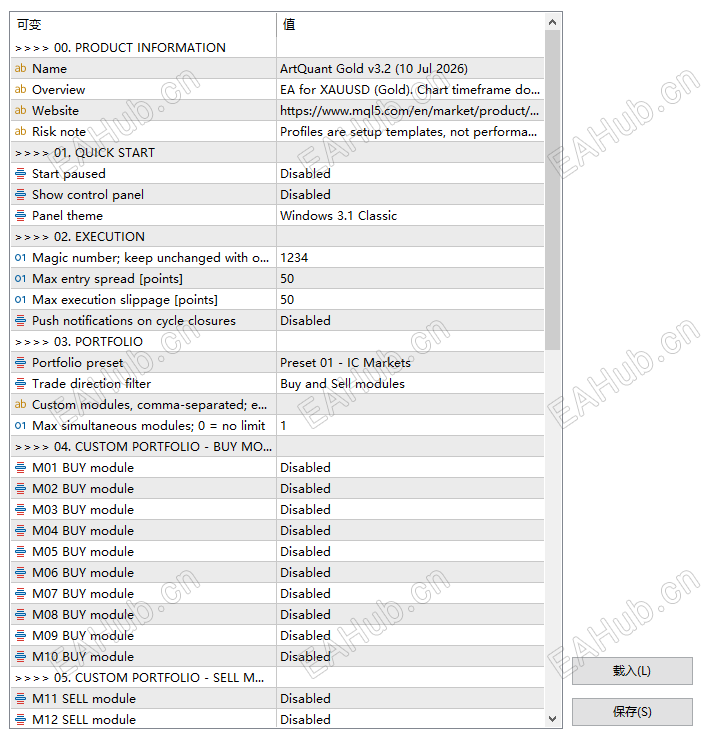Edit the Max simultaneous modules value 1
This screenshot has height=739, width=702.
click(x=410, y=425)
